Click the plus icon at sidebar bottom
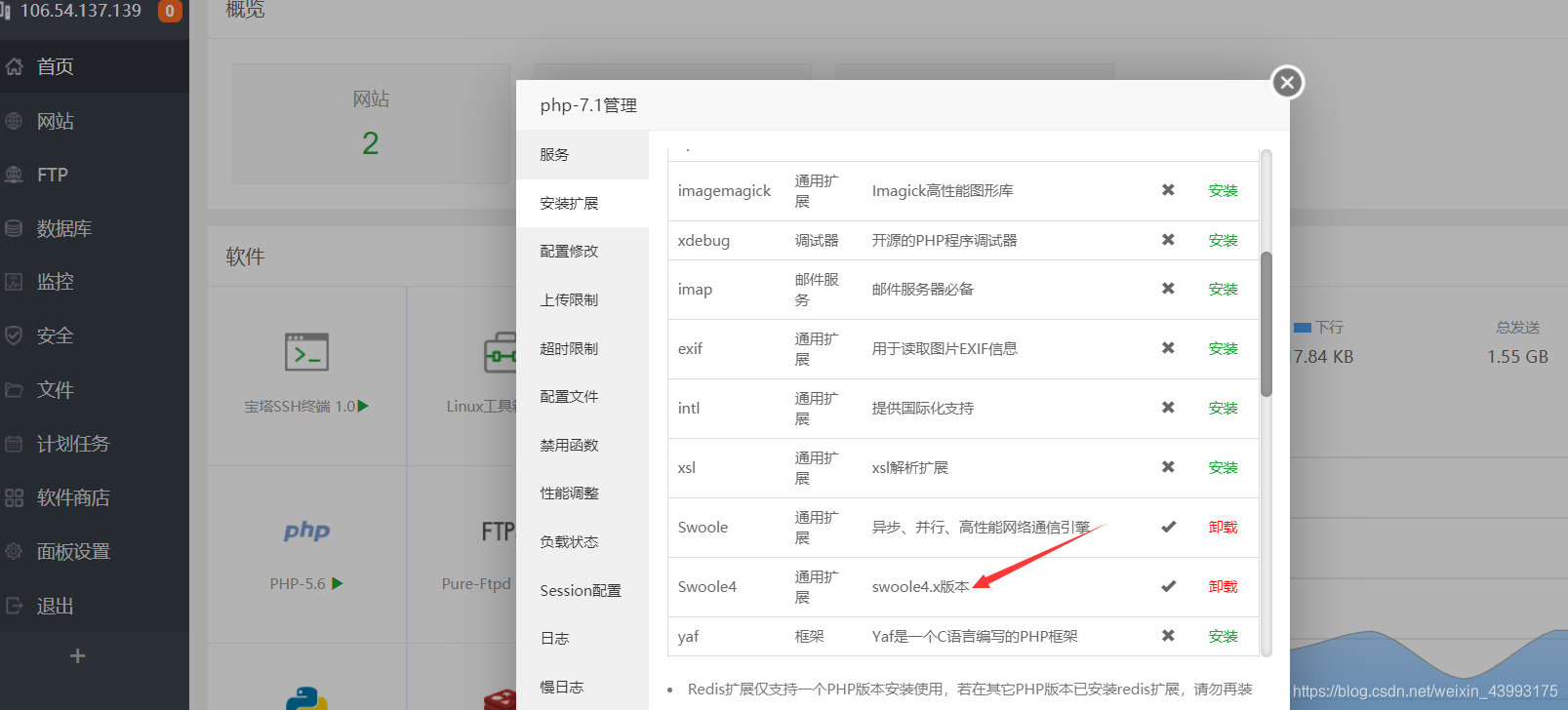This screenshot has width=1568, height=710. pyautogui.click(x=78, y=656)
